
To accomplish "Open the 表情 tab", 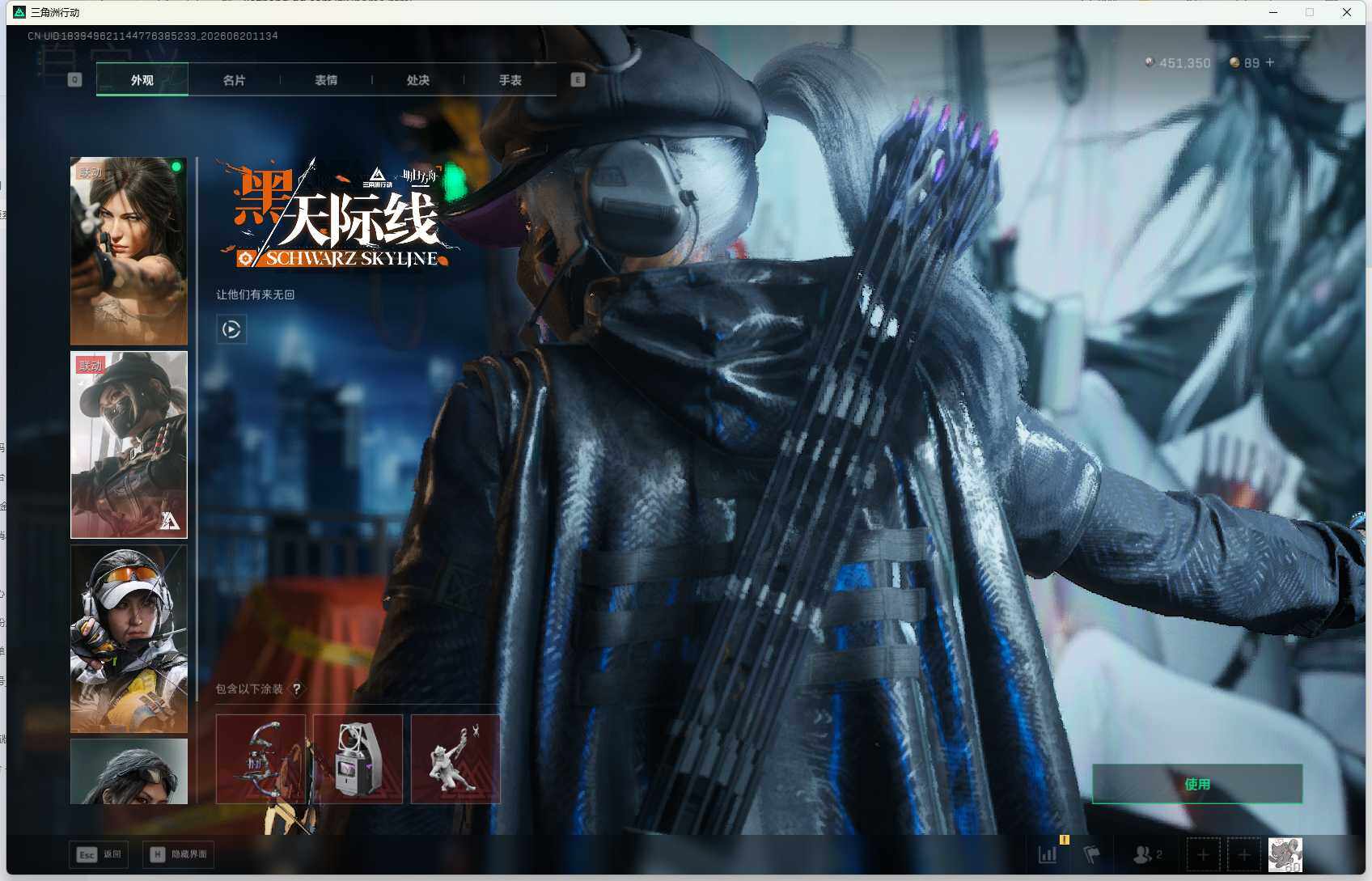I will pyautogui.click(x=326, y=79).
